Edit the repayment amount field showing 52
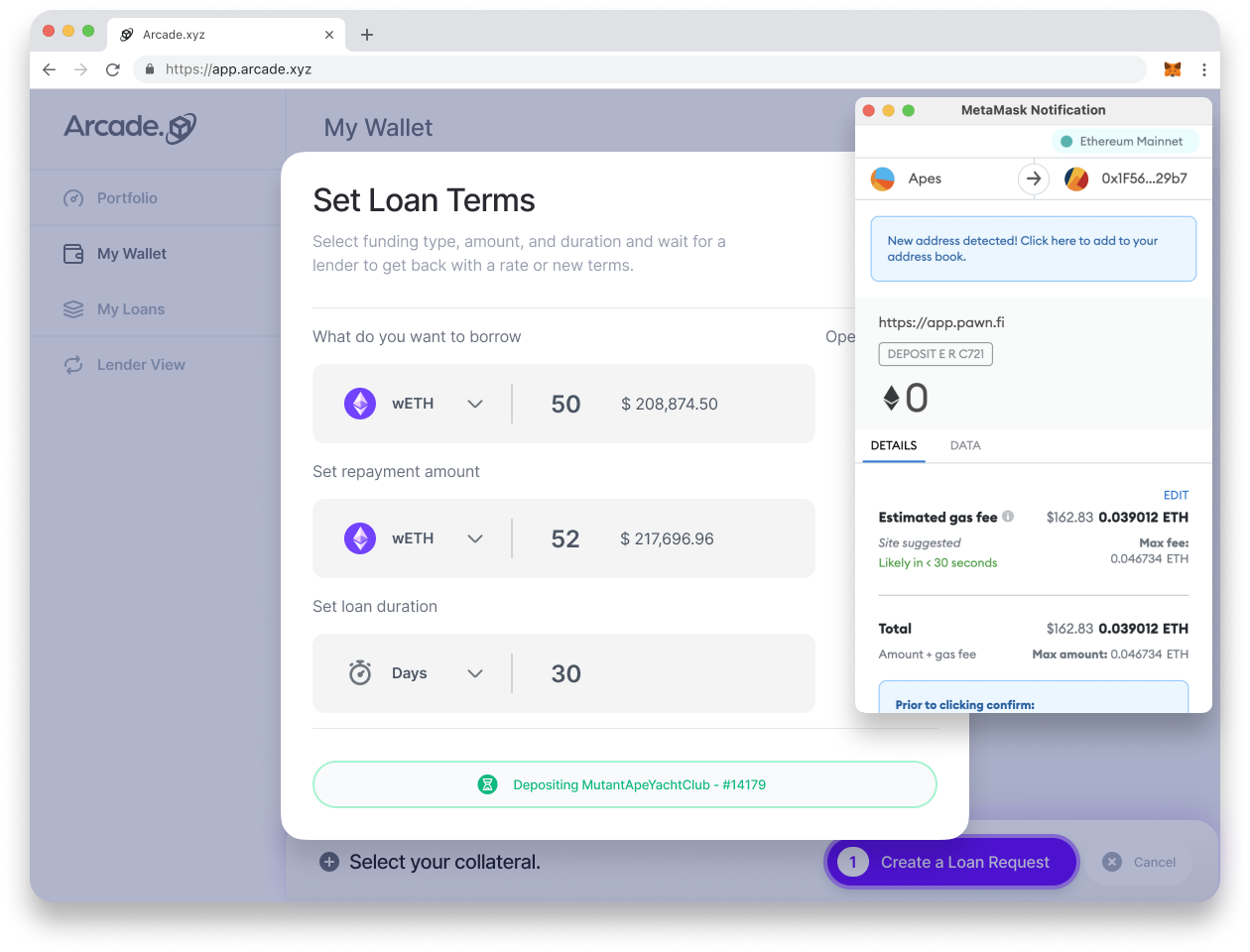This screenshot has width=1250, height=952. [565, 539]
